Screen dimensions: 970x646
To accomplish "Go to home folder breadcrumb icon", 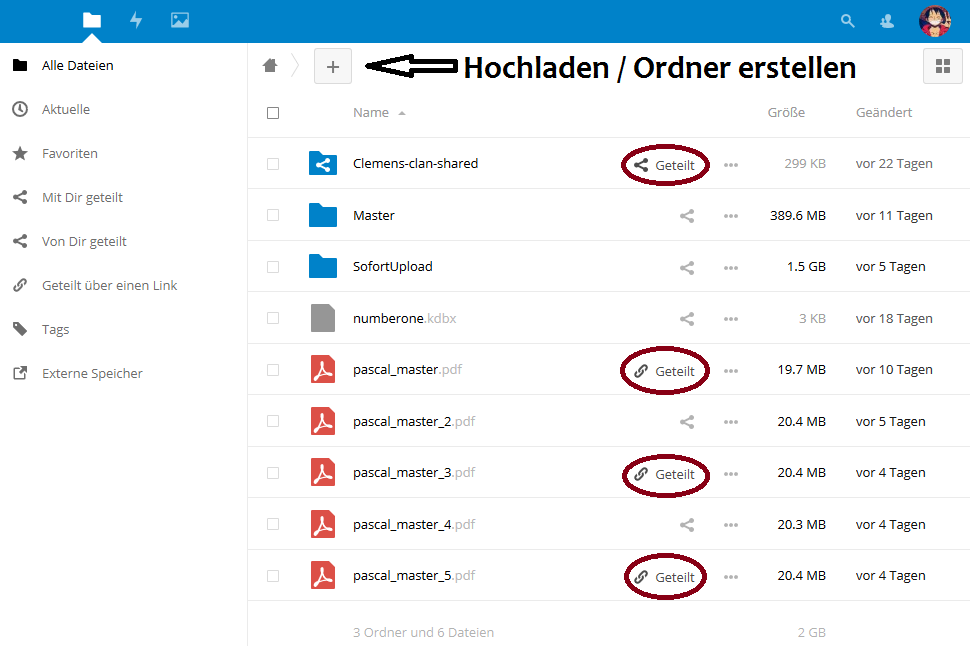I will [270, 66].
